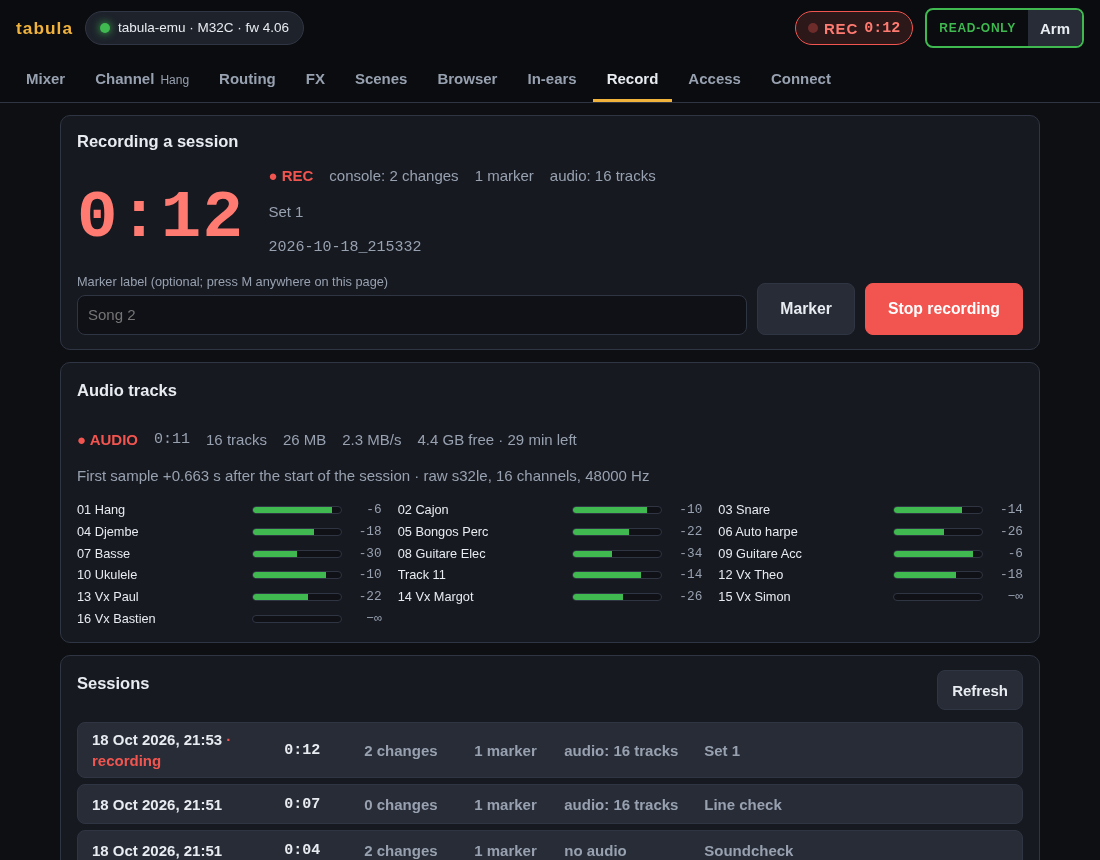Click the green connection status dot
Image resolution: width=1100 pixels, height=860 pixels.
[105, 28]
